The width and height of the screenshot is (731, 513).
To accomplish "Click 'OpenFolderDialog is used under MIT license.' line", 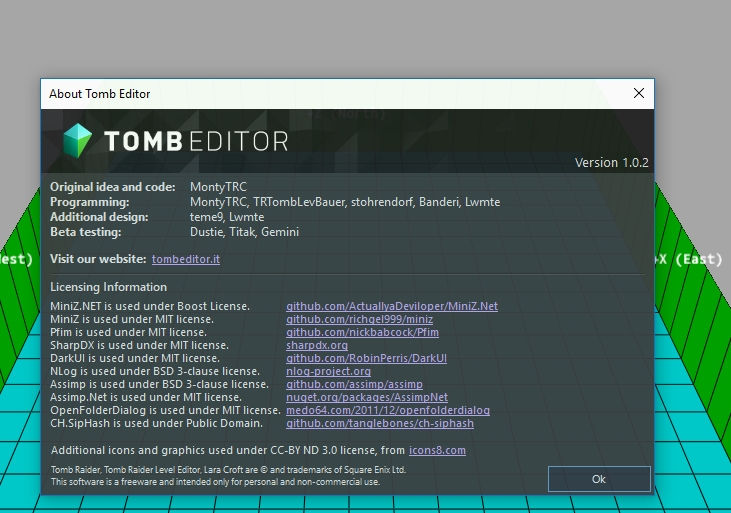I will (x=165, y=411).
